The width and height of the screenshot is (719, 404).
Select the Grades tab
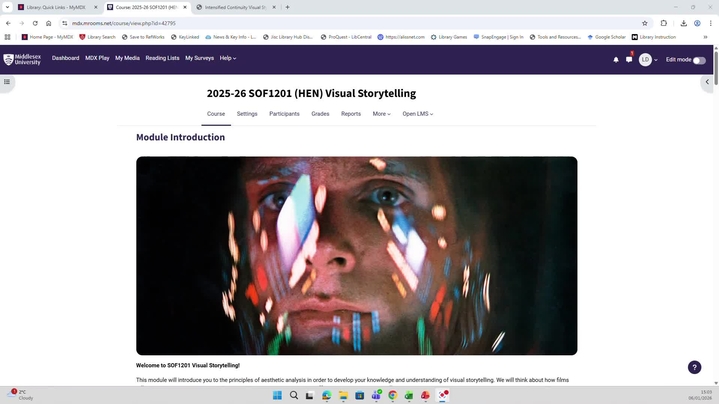(320, 114)
